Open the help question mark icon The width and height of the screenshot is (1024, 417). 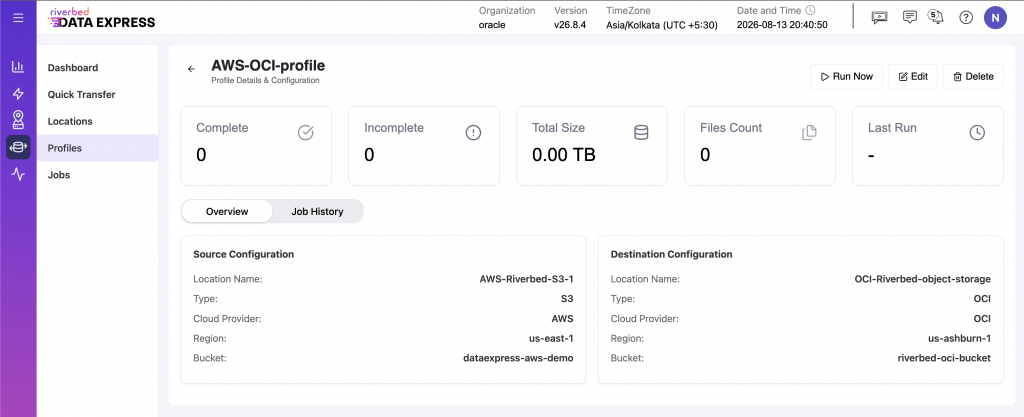[966, 18]
